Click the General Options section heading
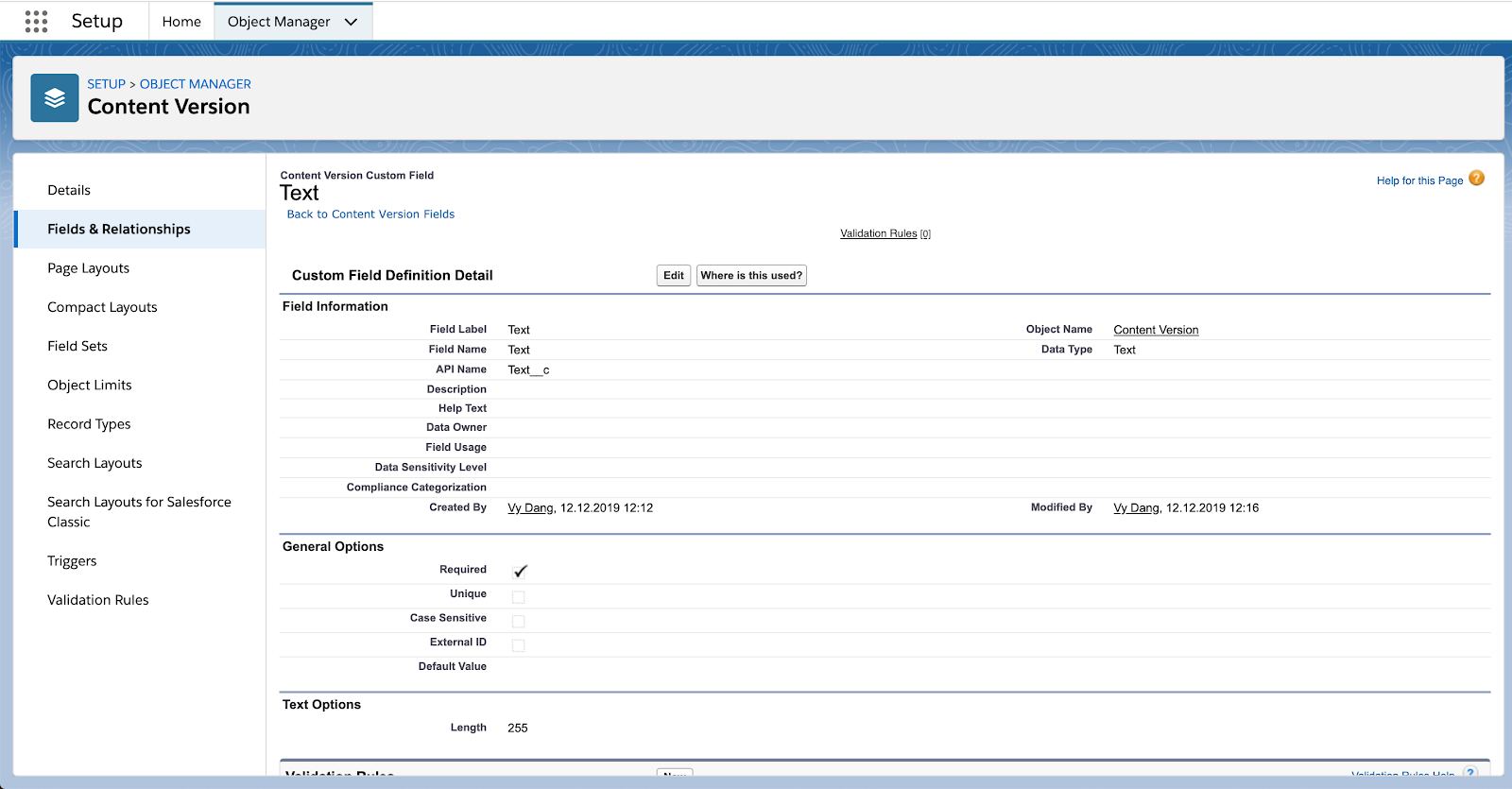 coord(333,547)
